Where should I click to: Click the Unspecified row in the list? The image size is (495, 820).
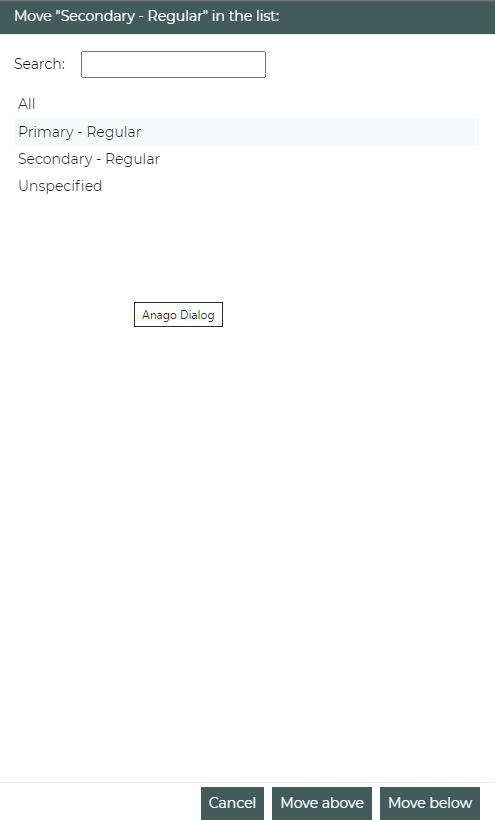[246, 186]
